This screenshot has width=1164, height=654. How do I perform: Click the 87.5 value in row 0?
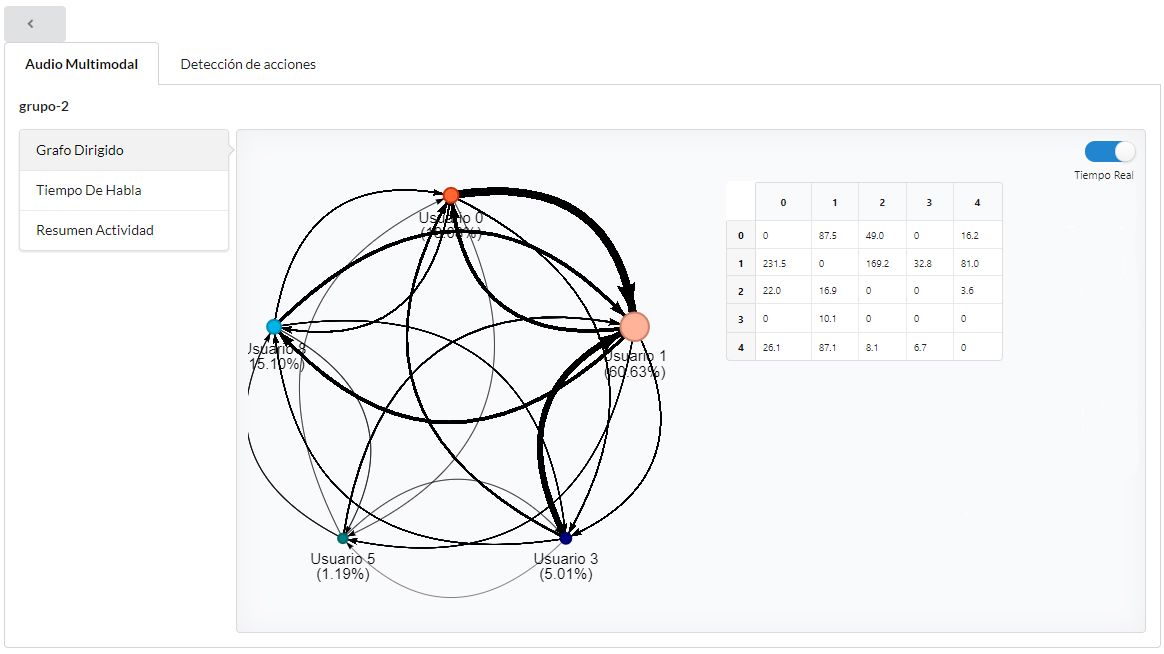click(x=827, y=236)
